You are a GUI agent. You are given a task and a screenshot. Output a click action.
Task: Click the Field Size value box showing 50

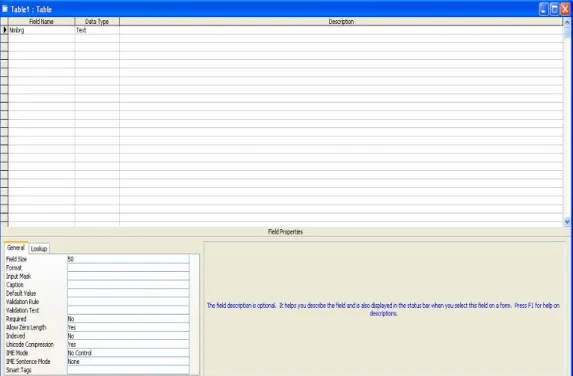[x=128, y=259]
